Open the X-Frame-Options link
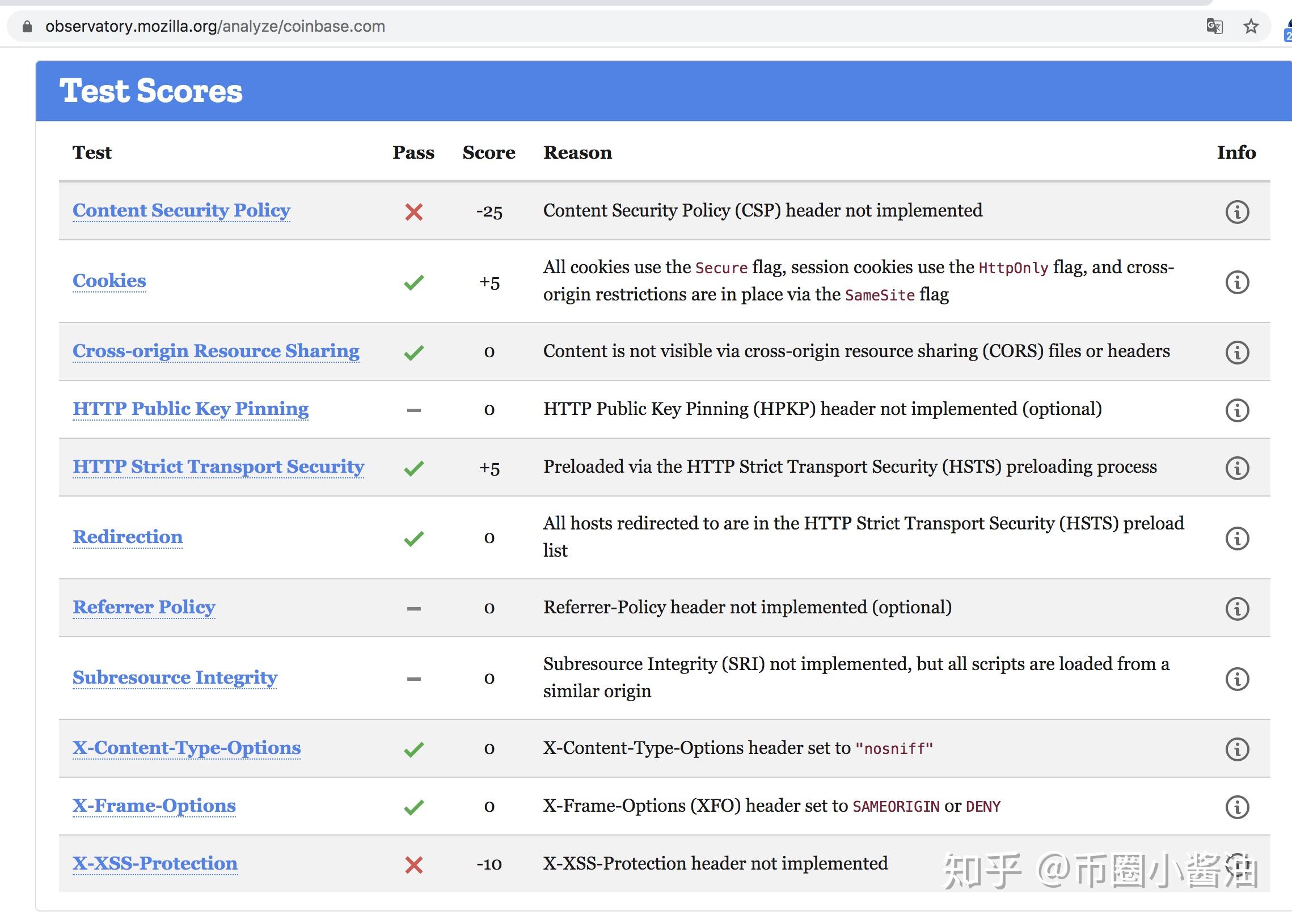The image size is (1292, 924). pyautogui.click(x=154, y=806)
